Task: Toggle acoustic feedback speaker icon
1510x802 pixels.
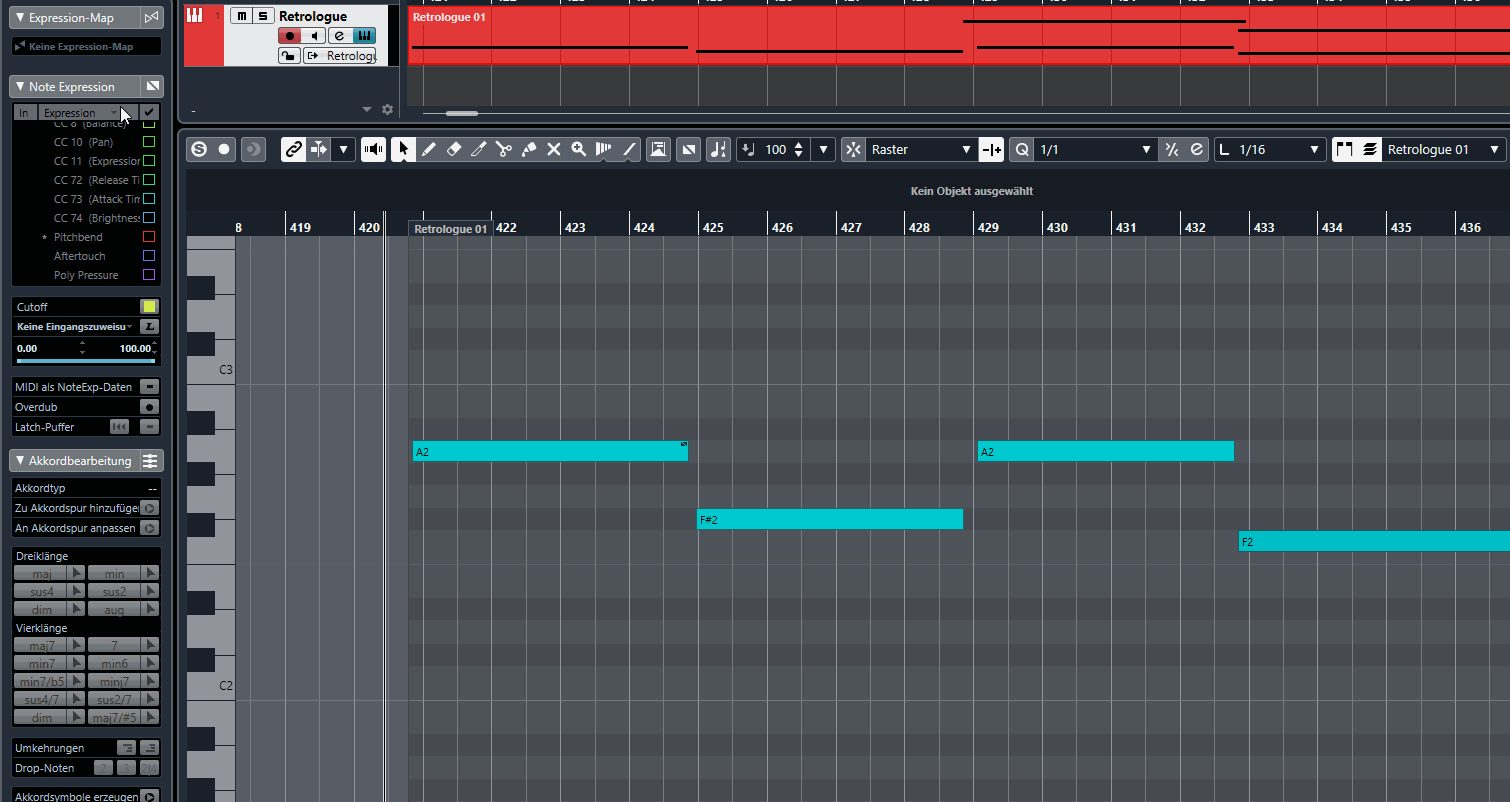Action: (x=374, y=149)
